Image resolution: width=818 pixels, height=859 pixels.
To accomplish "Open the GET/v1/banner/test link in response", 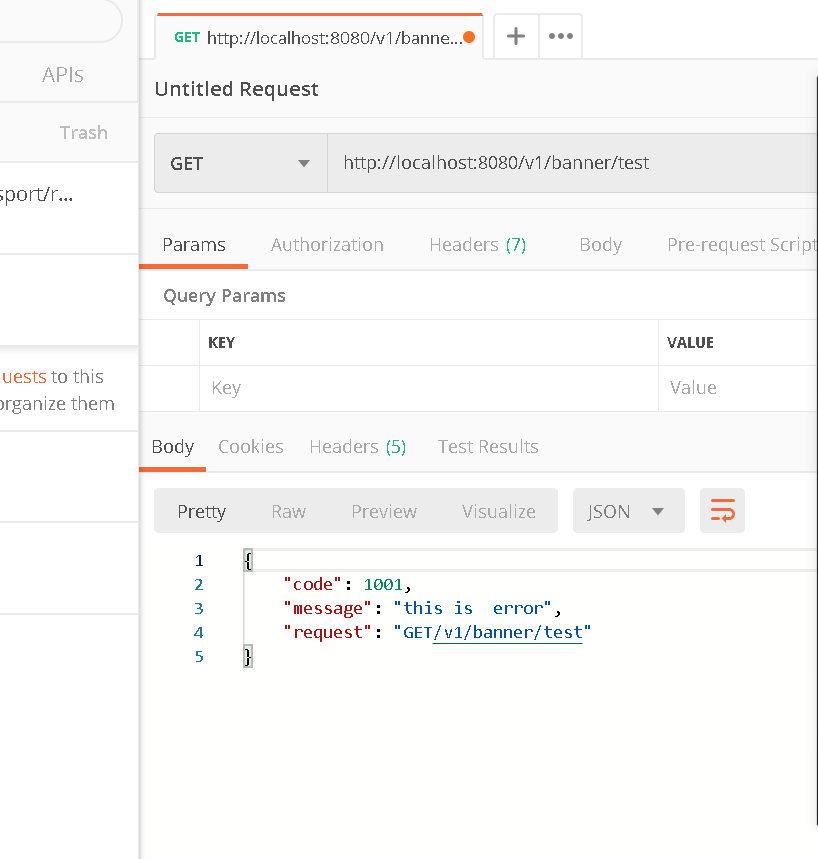I will point(507,633).
